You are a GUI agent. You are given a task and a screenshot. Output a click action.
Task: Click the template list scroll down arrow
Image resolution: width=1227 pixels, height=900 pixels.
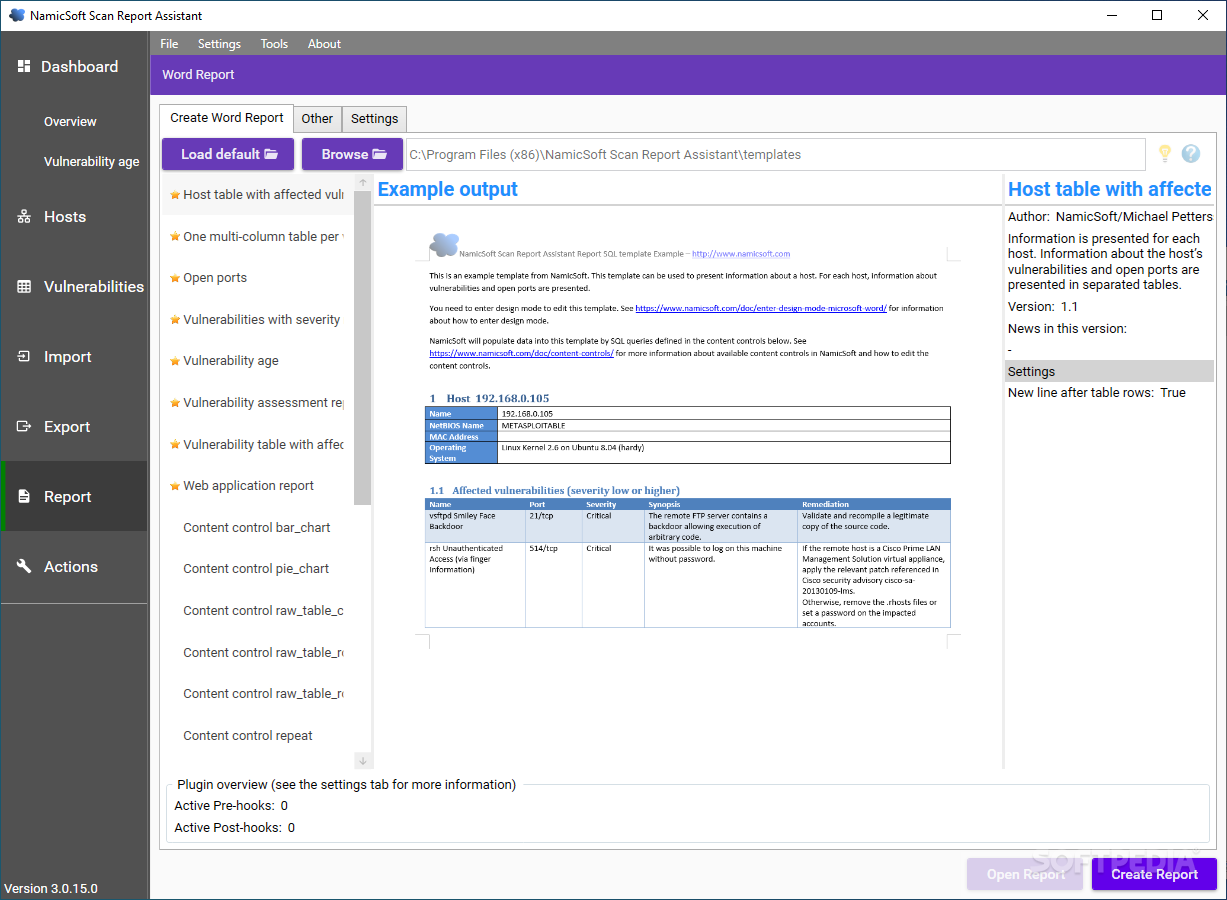(x=363, y=761)
